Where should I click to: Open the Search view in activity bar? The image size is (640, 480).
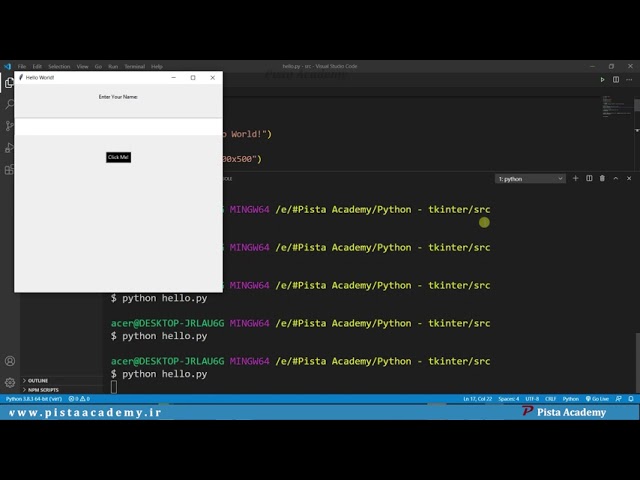(9, 104)
